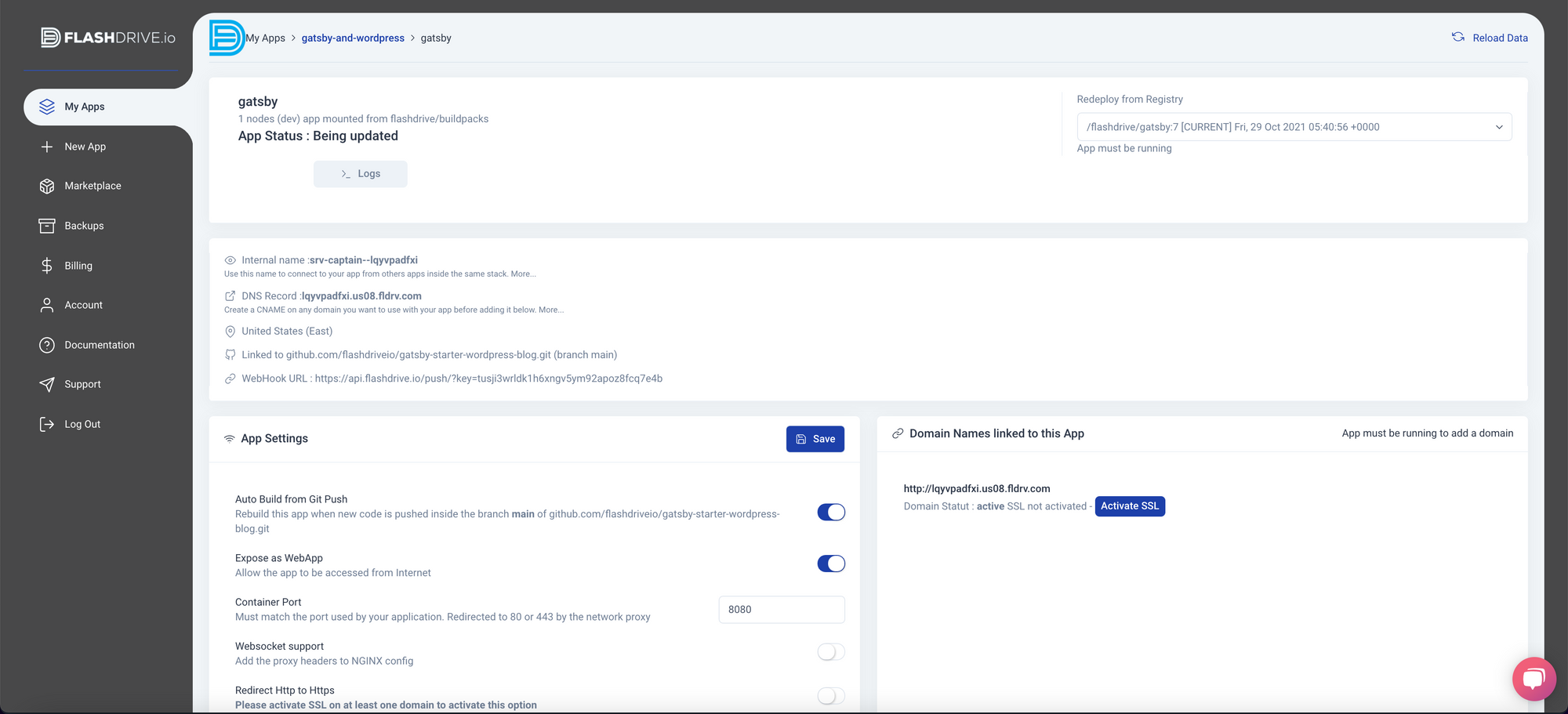Click the external link icon beside DNS Record
Image resolution: width=1568 pixels, height=714 pixels.
pos(230,296)
